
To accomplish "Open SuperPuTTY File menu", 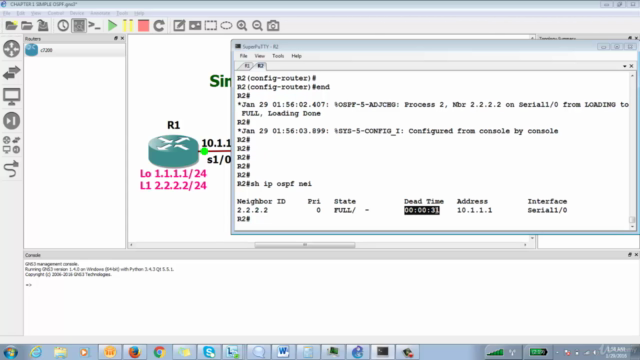I will pos(244,56).
